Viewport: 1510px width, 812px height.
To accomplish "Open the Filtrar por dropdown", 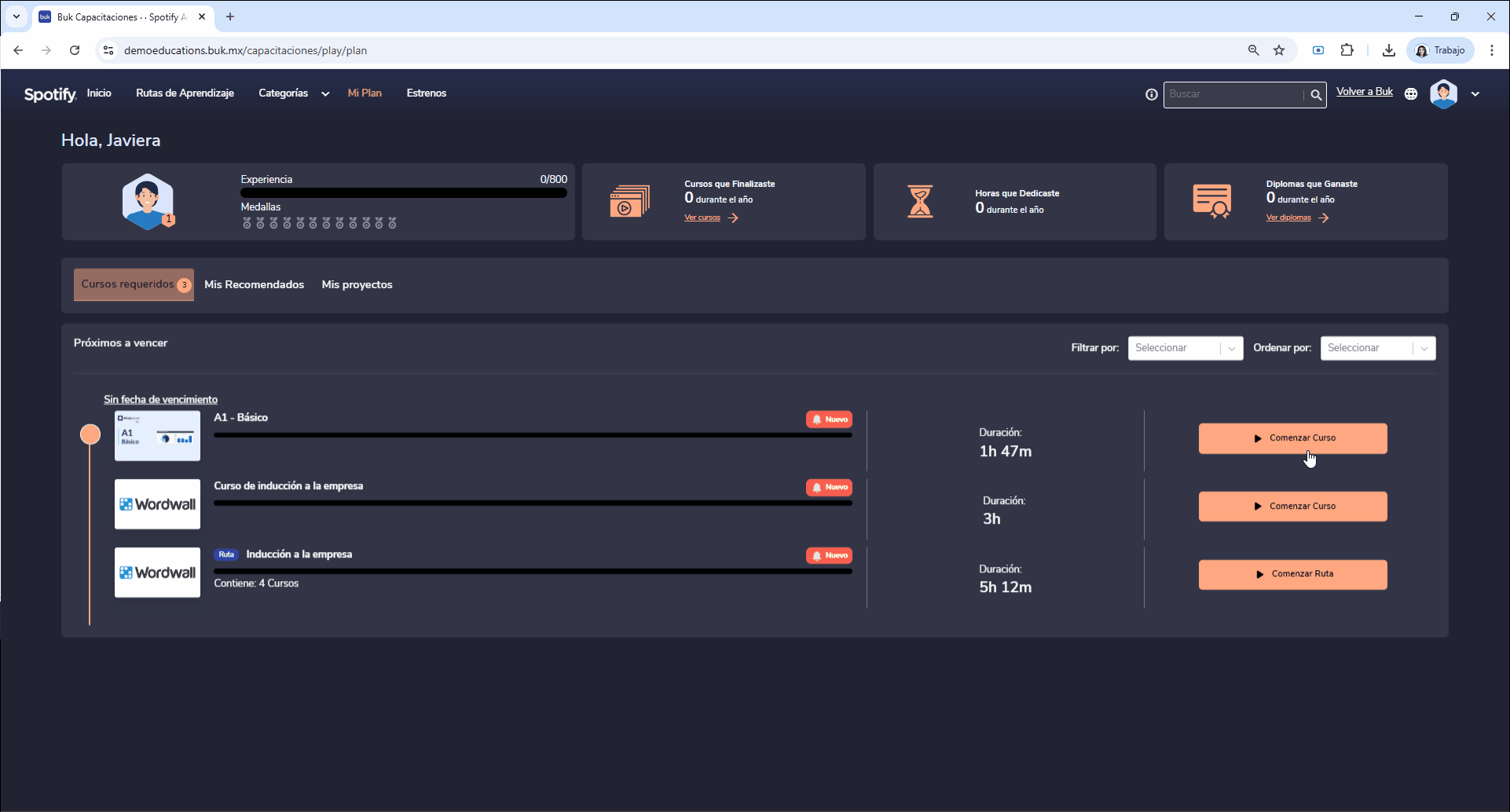I will coord(1185,348).
